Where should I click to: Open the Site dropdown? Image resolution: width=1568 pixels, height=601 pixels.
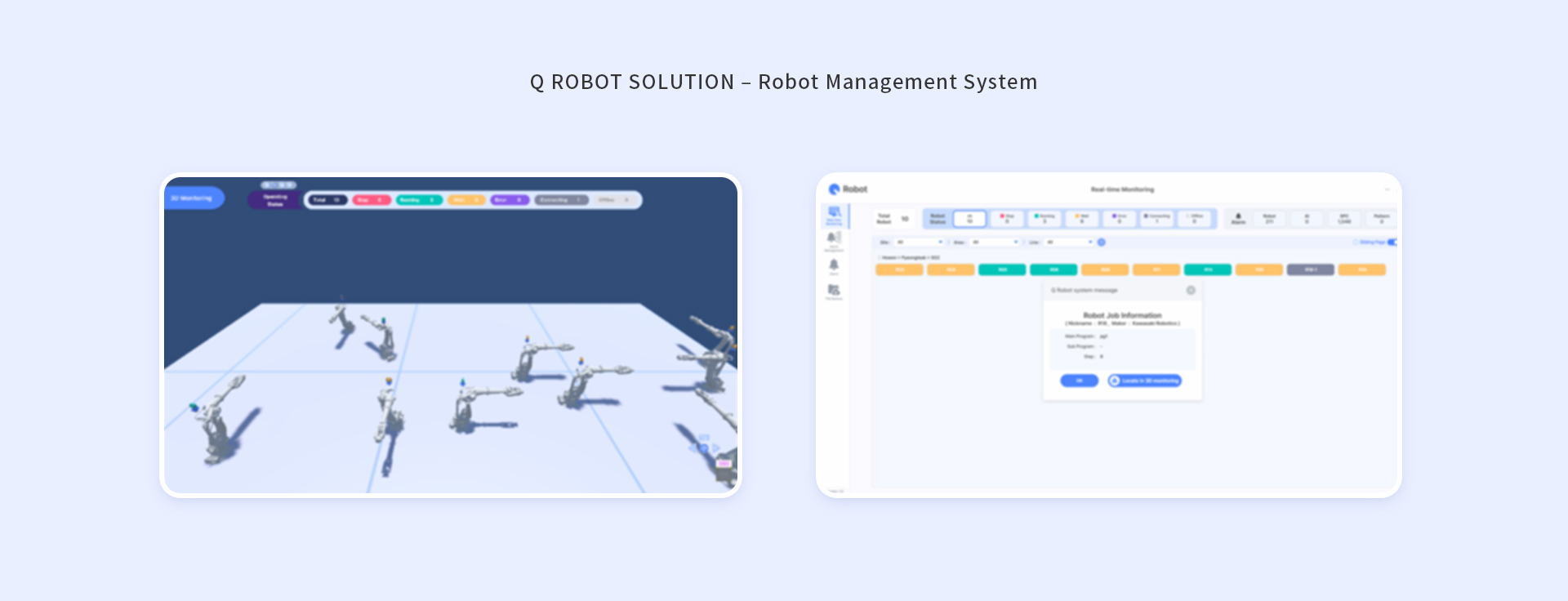(x=919, y=242)
